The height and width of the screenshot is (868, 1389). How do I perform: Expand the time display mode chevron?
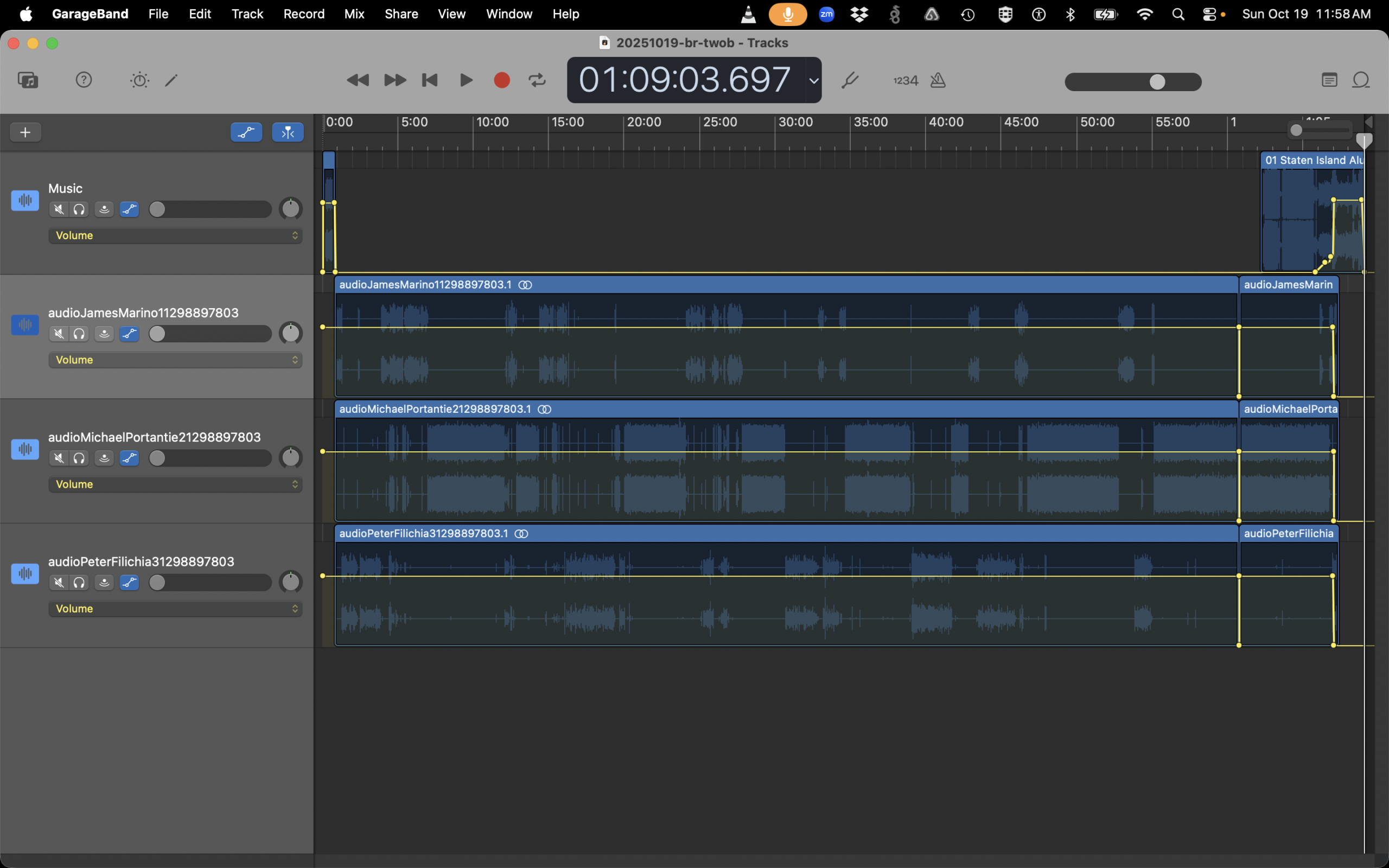pyautogui.click(x=813, y=80)
